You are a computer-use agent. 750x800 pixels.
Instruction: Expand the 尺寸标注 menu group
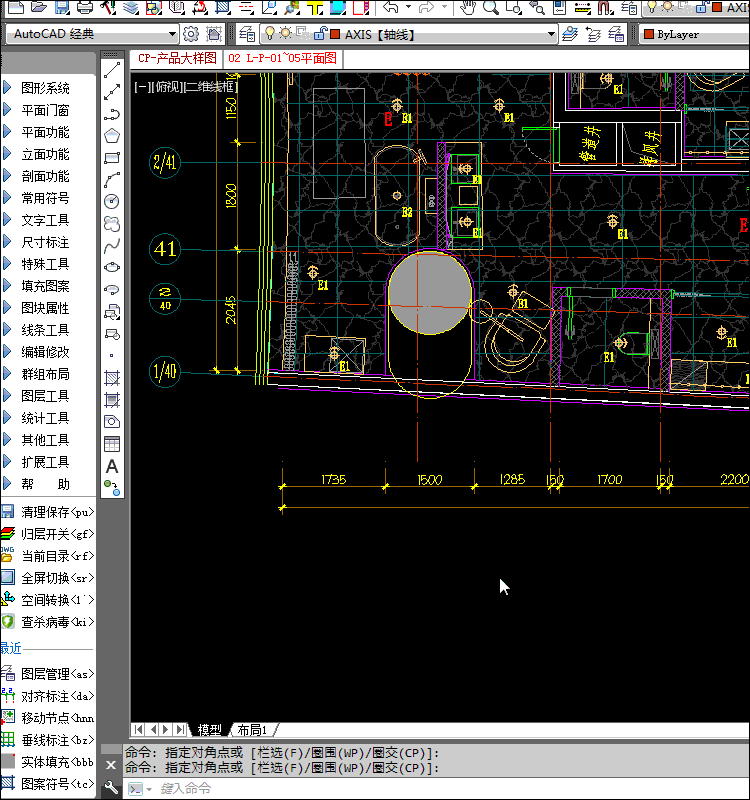[46, 242]
